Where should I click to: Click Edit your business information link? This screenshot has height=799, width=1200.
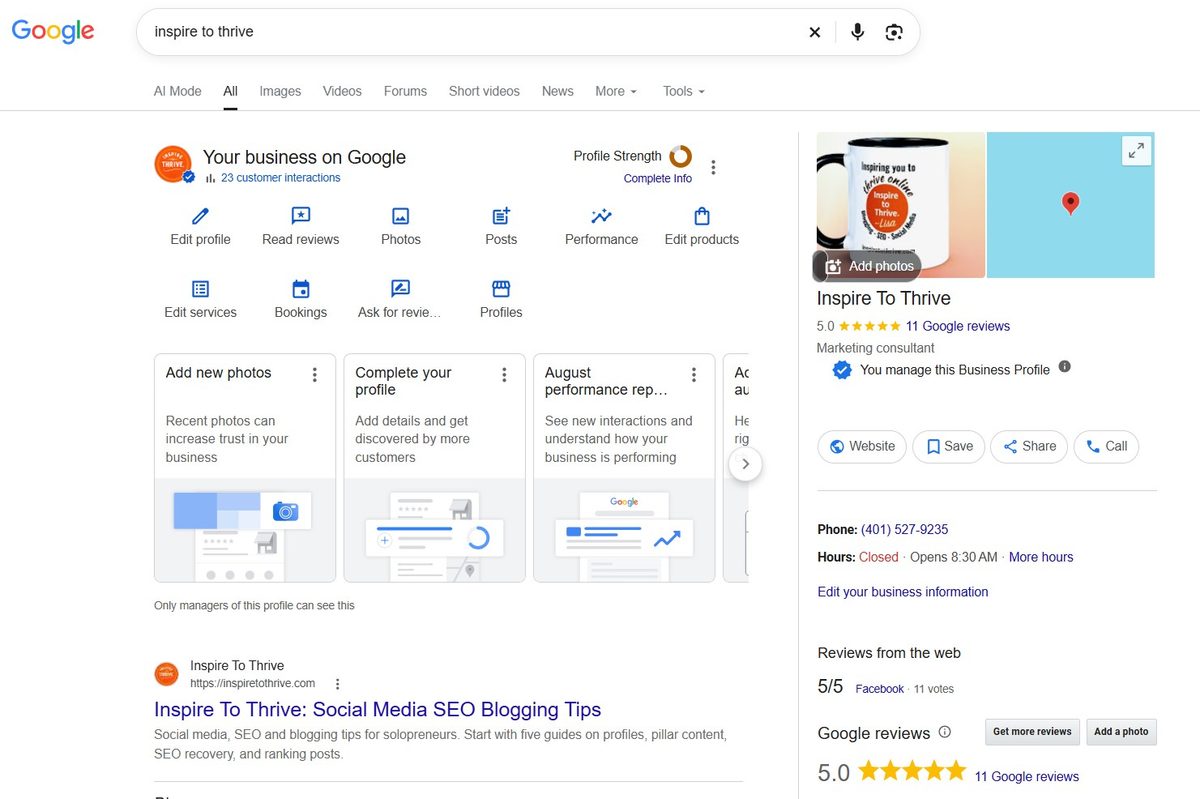point(903,592)
